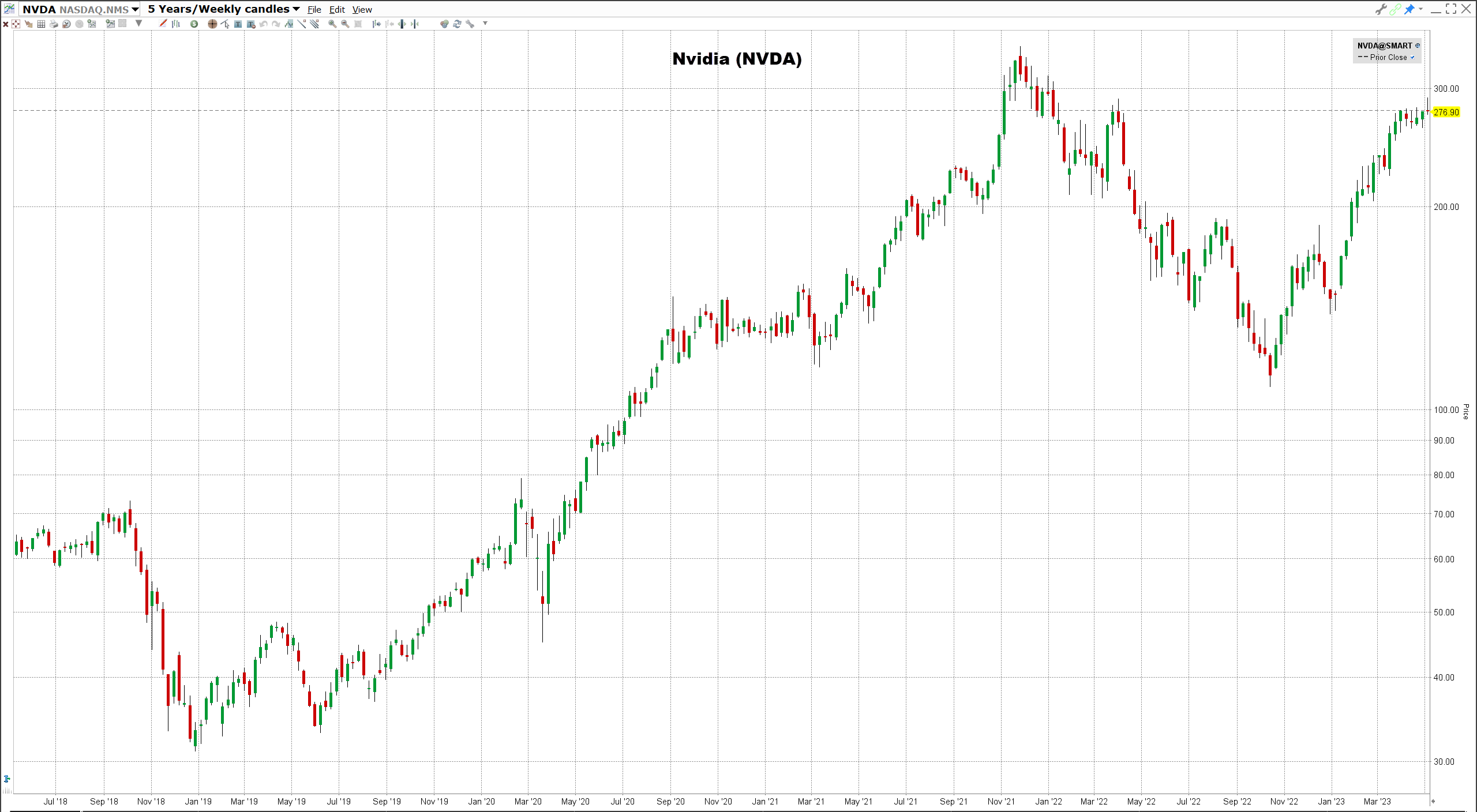This screenshot has height=812, width=1477.
Task: Click the gray wrench configure icon top-right
Action: [x=1381, y=9]
